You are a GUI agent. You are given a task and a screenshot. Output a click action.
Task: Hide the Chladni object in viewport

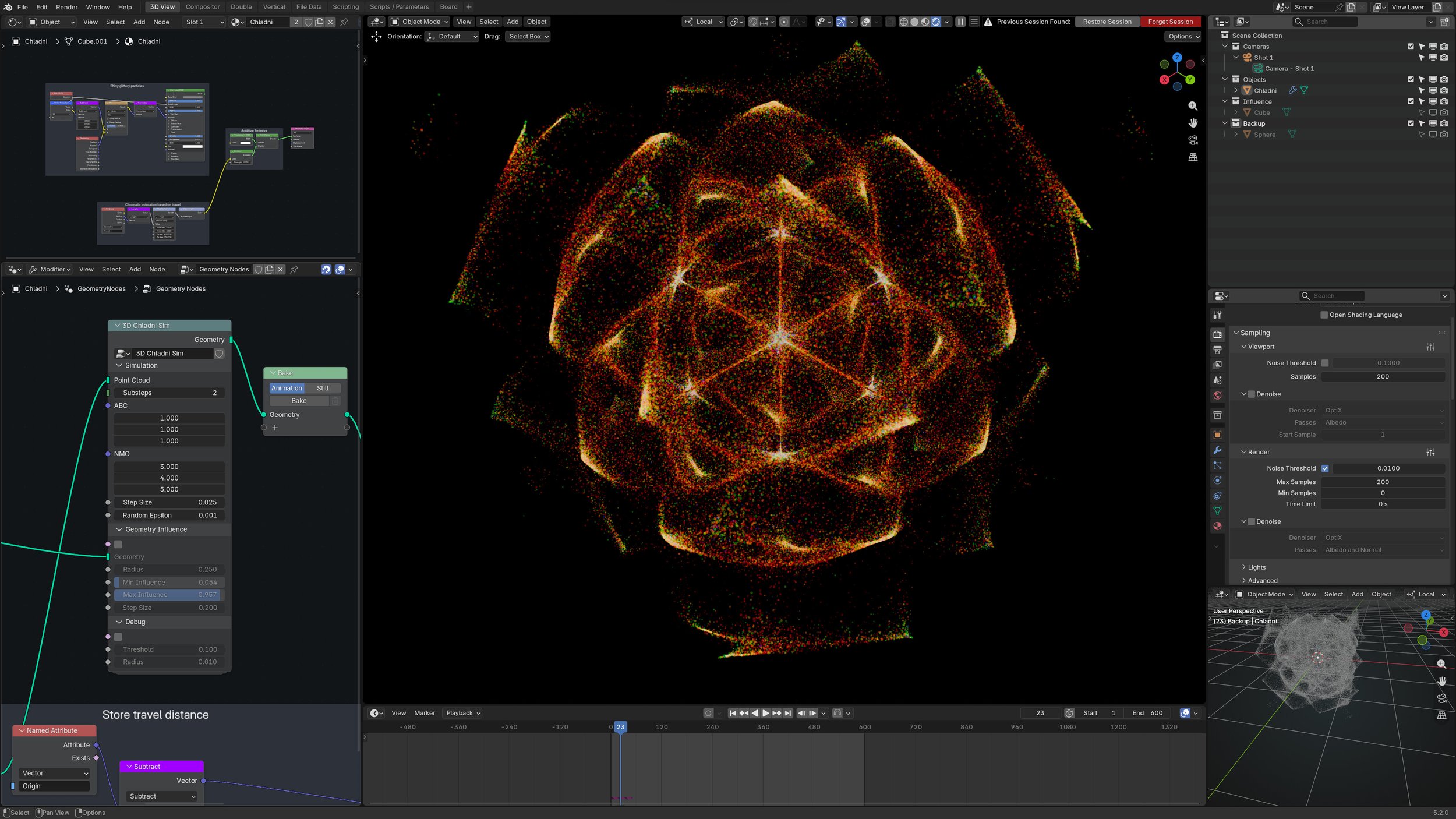pos(1433,90)
